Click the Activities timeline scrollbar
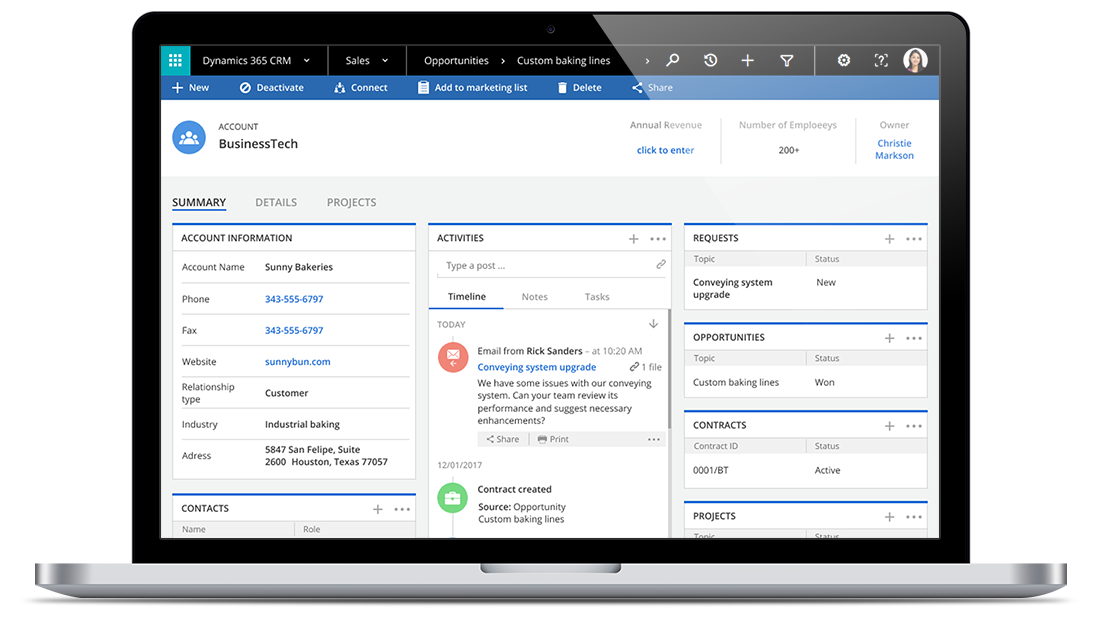Viewport: 1103px width, 620px height. coord(668,370)
